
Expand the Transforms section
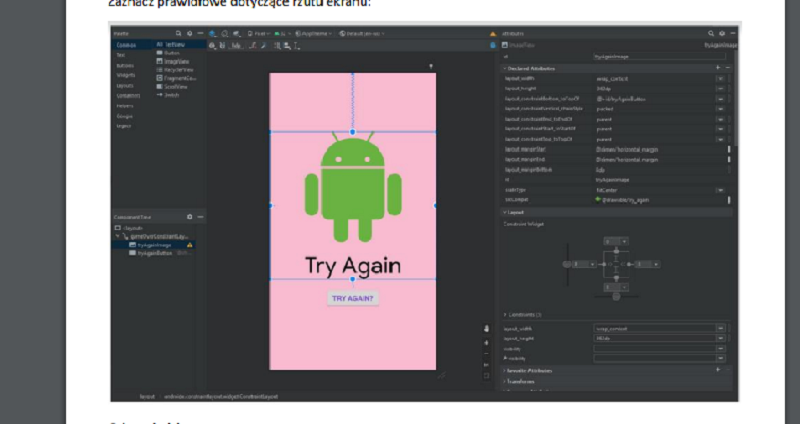pos(505,381)
